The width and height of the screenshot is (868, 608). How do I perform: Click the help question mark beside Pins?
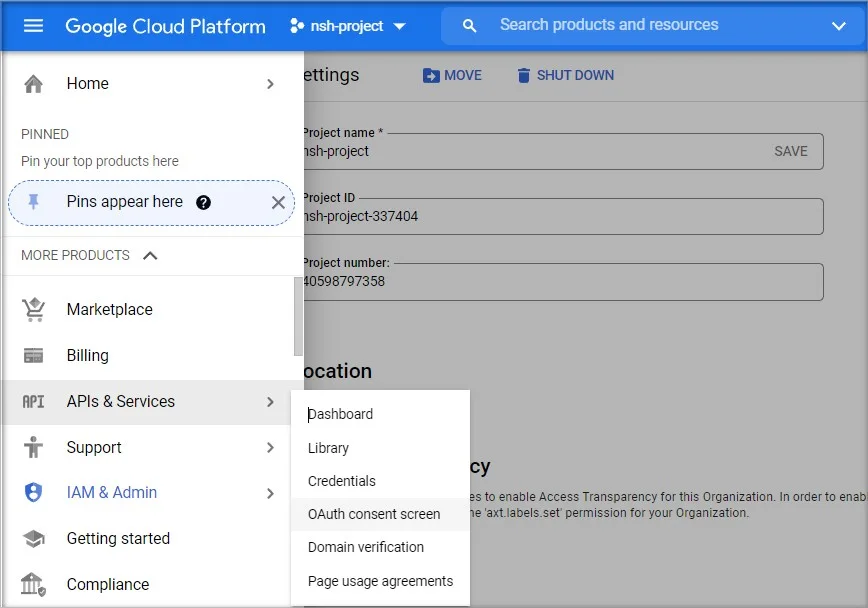203,203
